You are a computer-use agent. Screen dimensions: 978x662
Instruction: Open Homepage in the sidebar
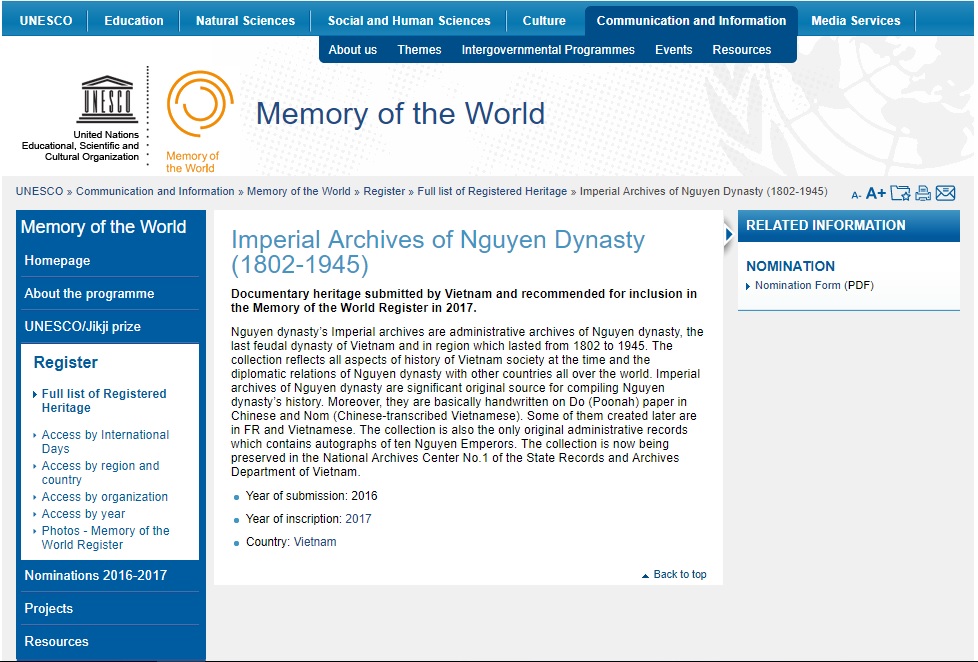pyautogui.click(x=57, y=261)
